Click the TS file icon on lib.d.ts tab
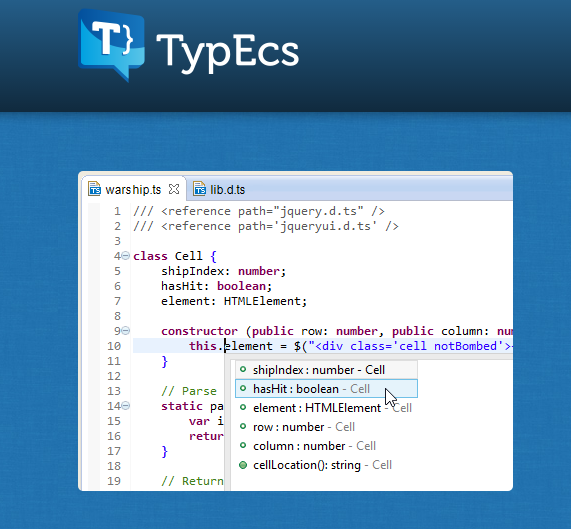This screenshot has width=571, height=529. pyautogui.click(x=200, y=189)
